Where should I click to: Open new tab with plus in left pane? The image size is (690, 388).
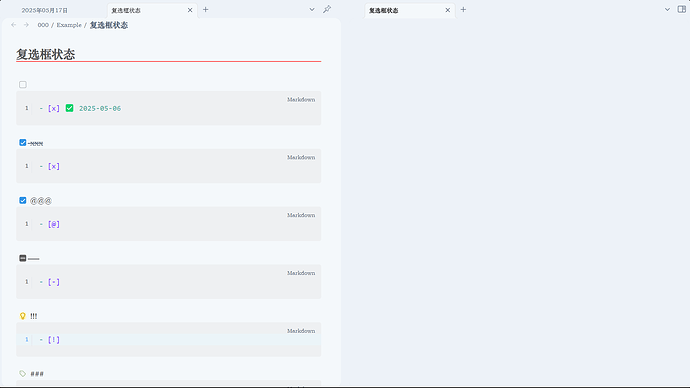tap(206, 10)
